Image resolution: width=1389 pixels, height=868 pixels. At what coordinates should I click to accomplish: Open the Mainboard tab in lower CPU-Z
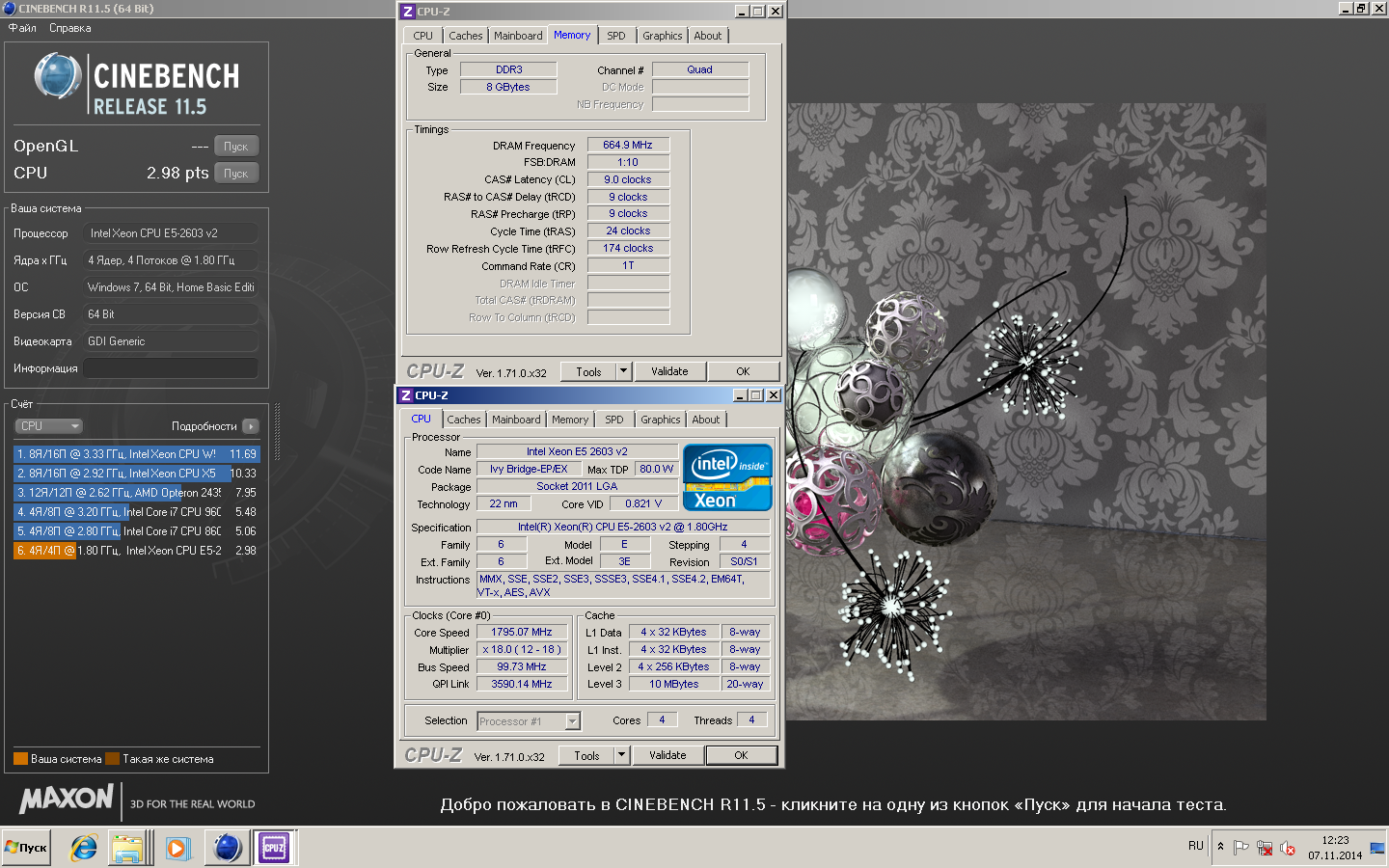click(516, 420)
